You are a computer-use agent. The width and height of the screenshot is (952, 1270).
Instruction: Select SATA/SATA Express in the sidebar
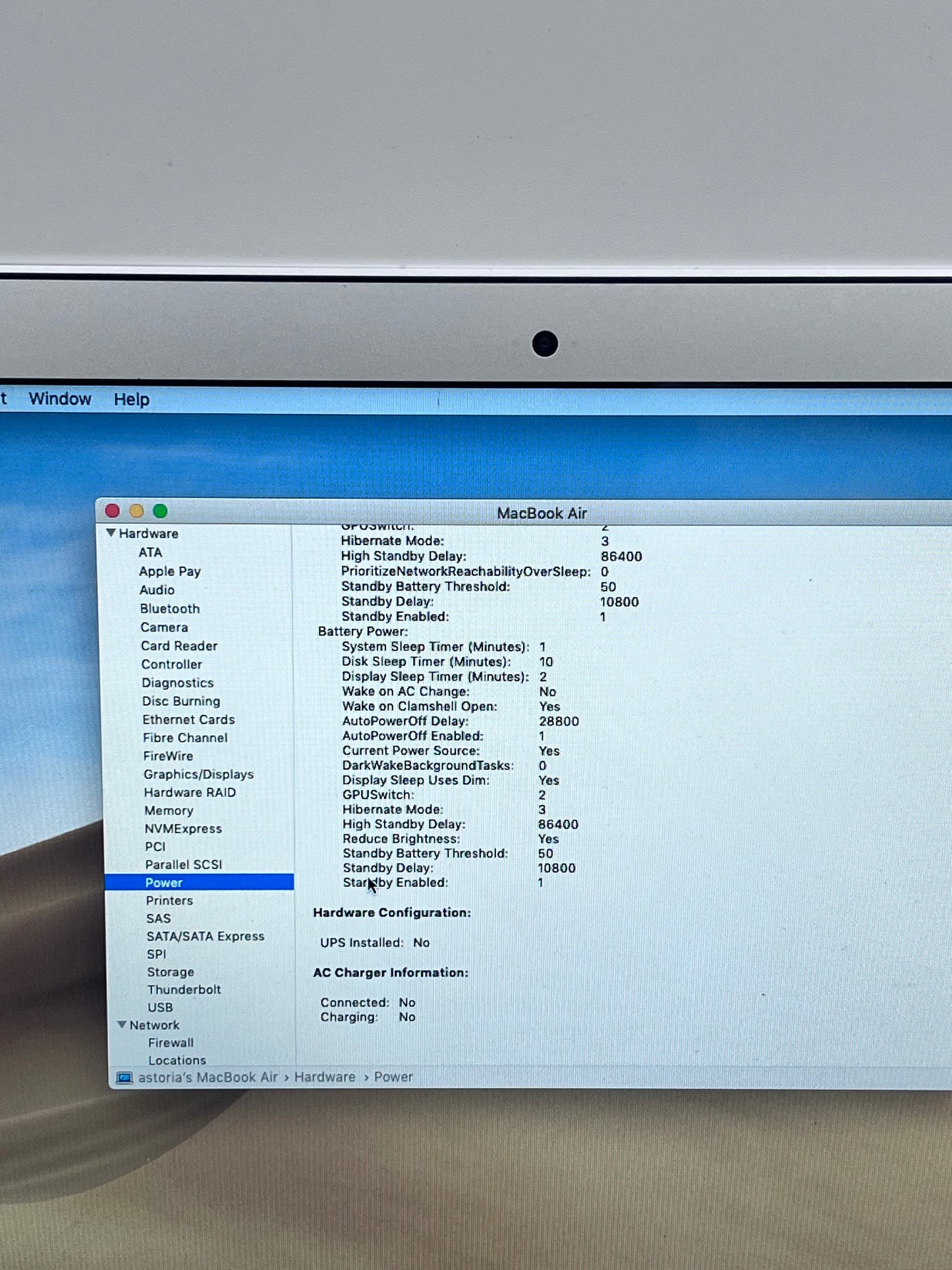tap(206, 936)
